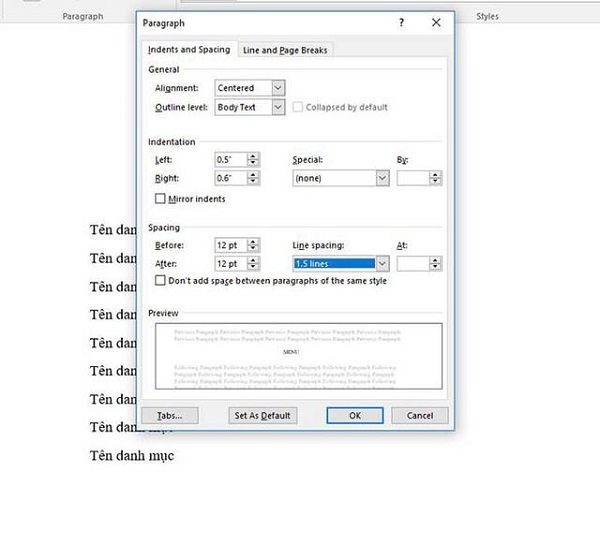This screenshot has width=600, height=545.
Task: Click the Tabs... button
Action: (170, 415)
